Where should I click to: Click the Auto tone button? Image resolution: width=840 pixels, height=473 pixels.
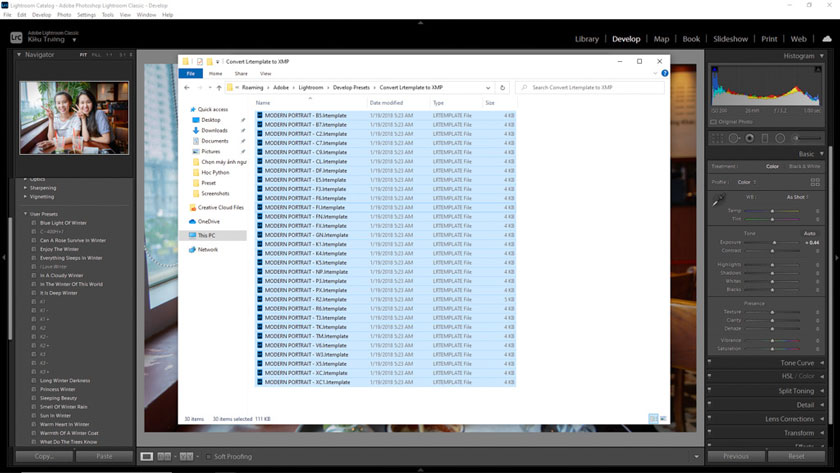(809, 234)
